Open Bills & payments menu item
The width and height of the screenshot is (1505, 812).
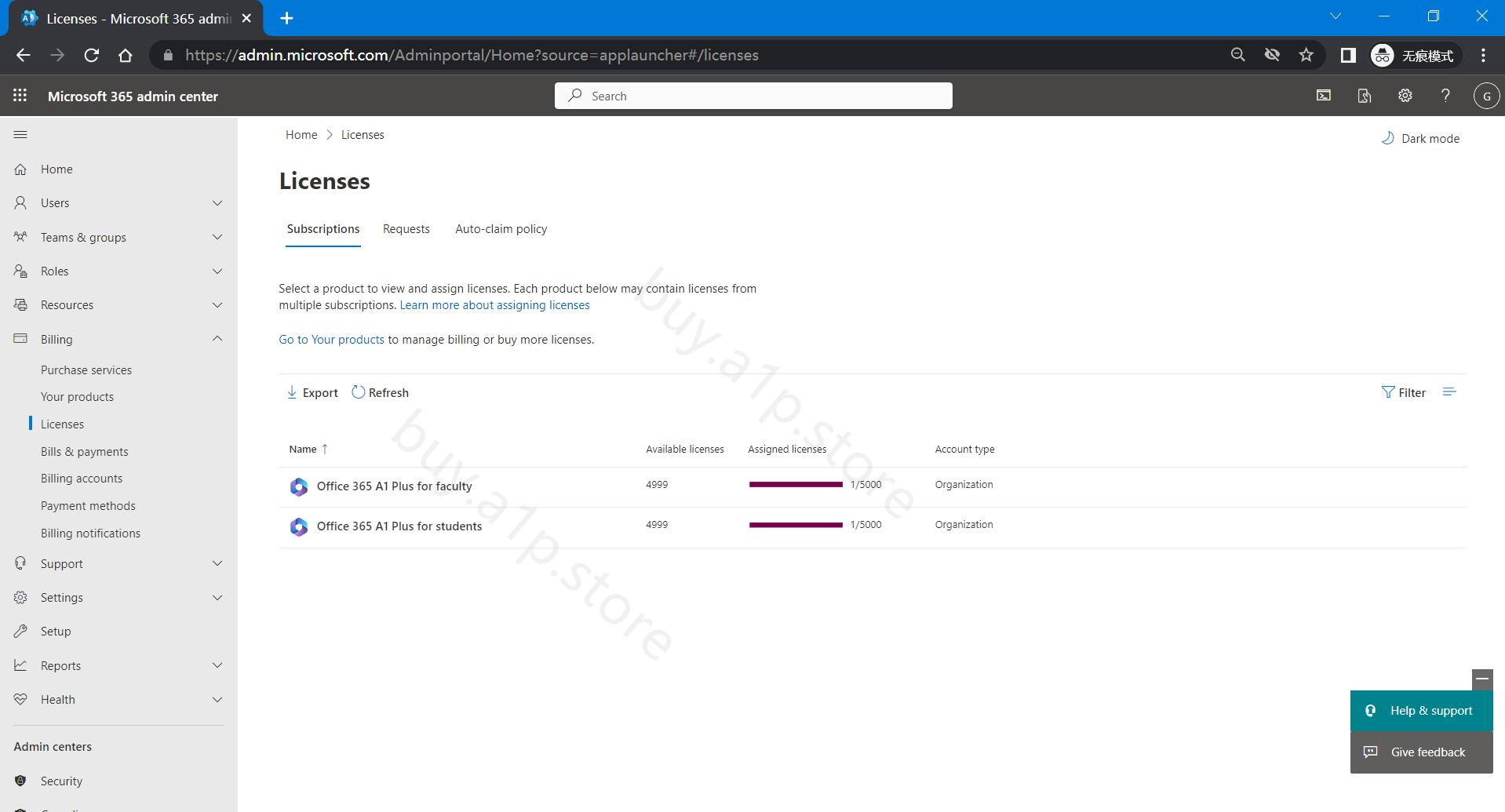pos(85,452)
